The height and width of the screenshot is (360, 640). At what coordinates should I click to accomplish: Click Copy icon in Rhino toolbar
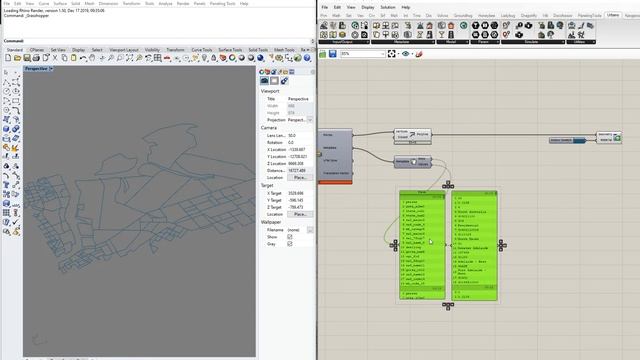[x=64, y=58]
